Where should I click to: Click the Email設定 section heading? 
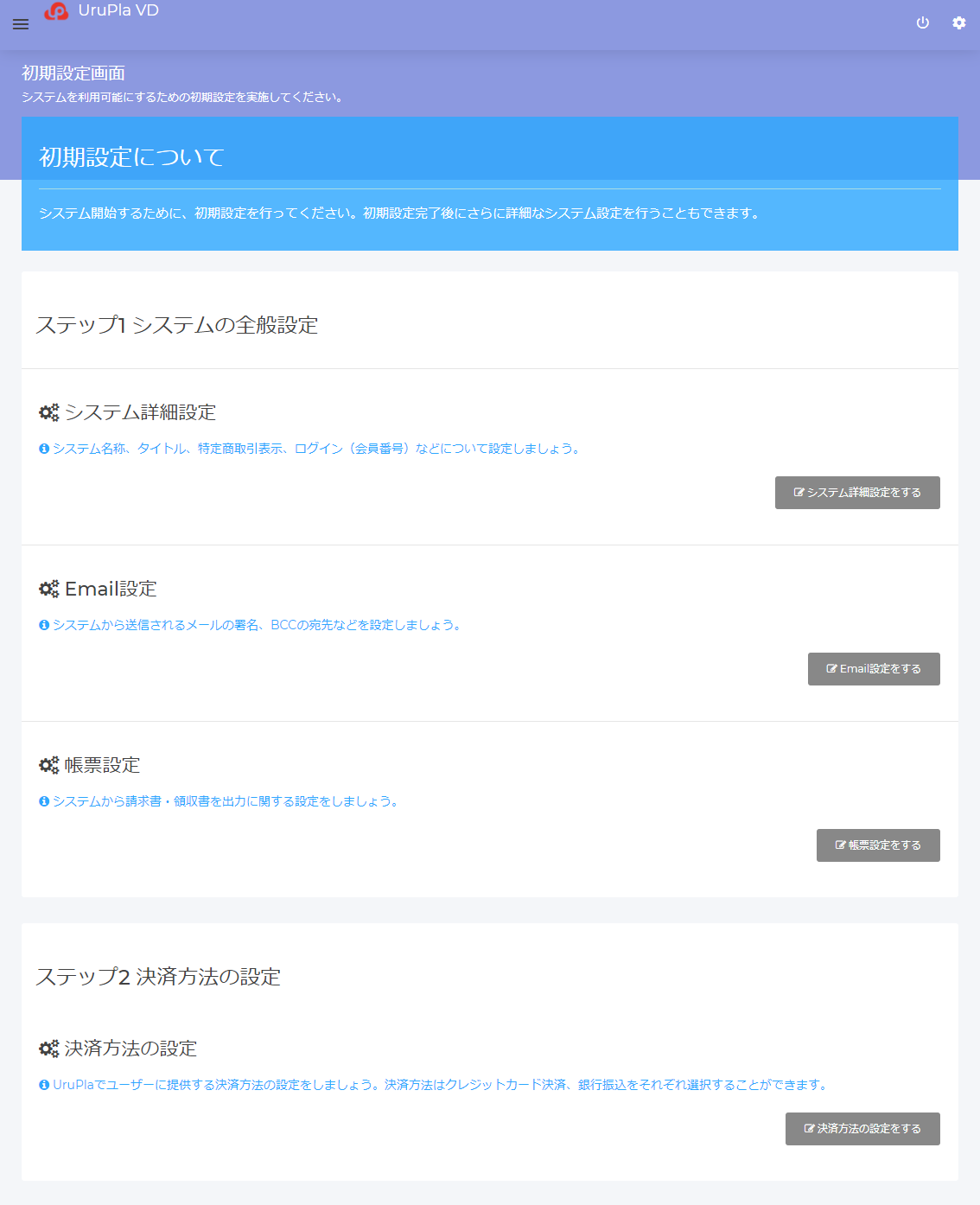(111, 589)
